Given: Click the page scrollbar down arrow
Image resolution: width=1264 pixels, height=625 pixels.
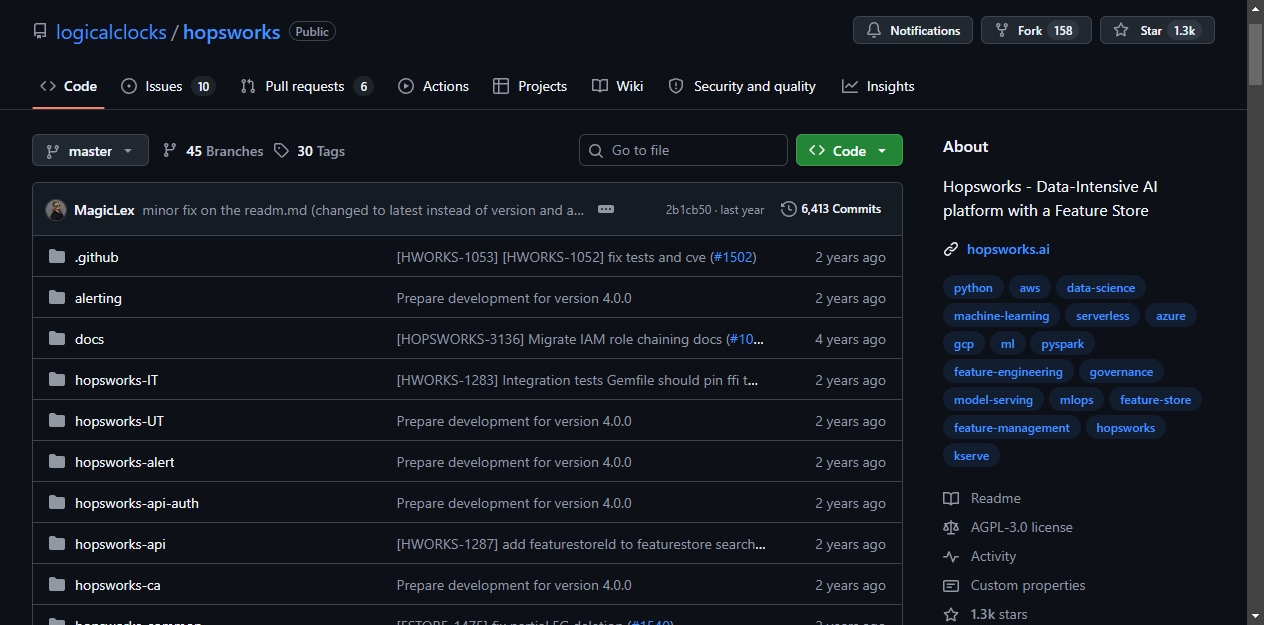Looking at the screenshot, I should pyautogui.click(x=1256, y=616).
